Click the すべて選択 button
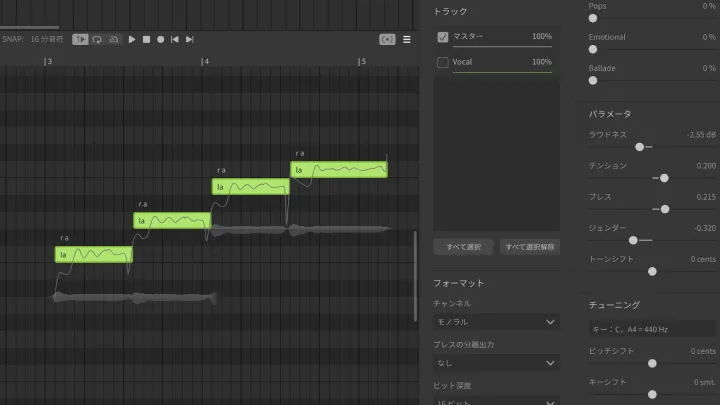 click(463, 247)
